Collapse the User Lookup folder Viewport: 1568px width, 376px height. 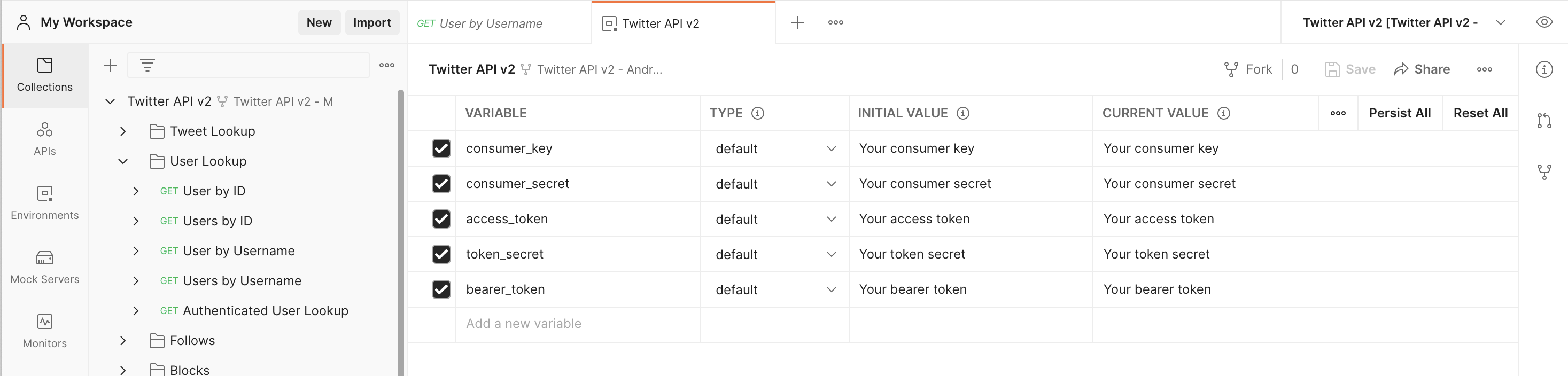pyautogui.click(x=123, y=161)
